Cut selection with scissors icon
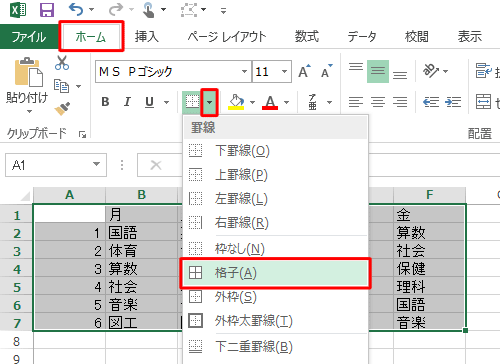 62,63
